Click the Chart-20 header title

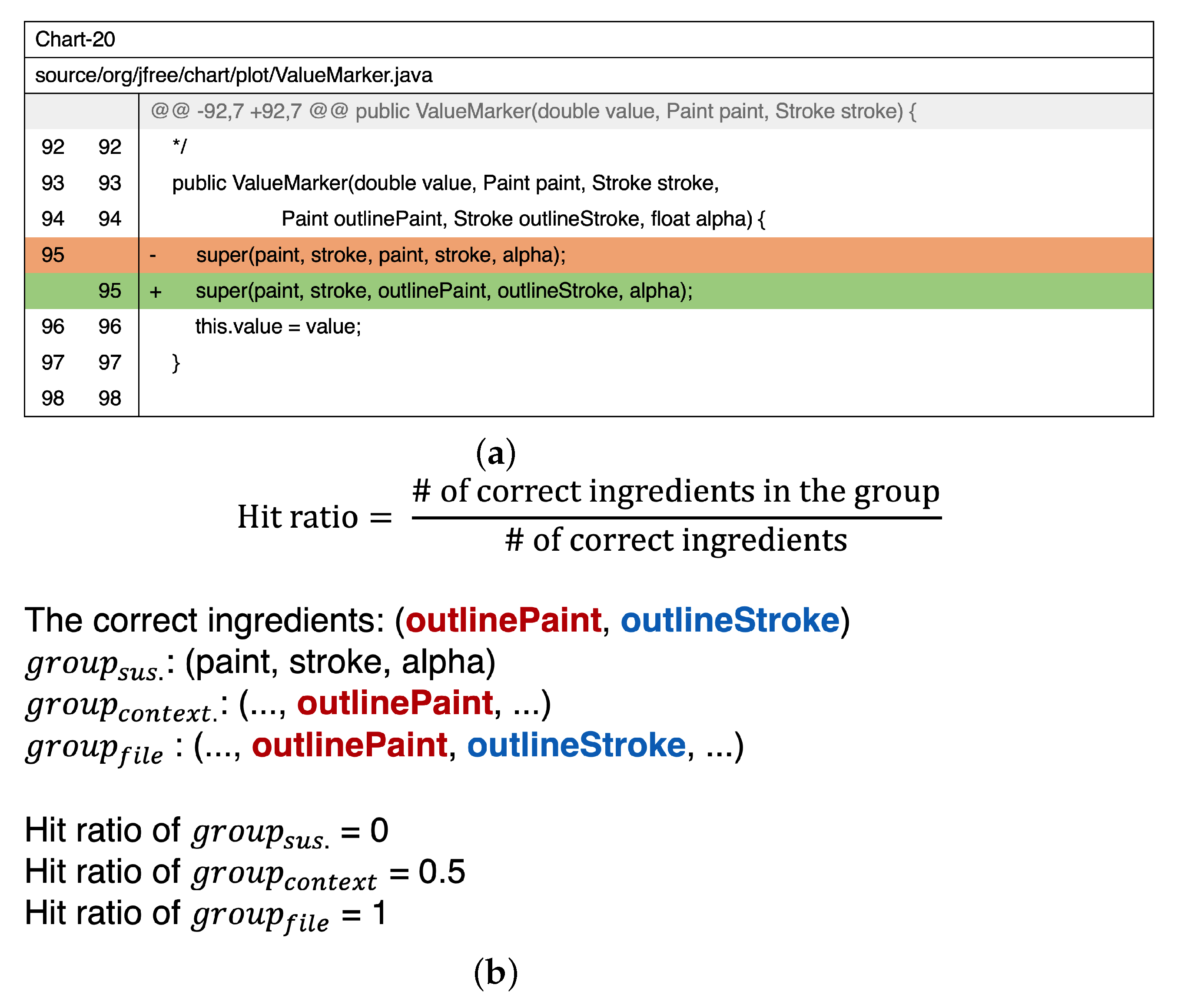pos(75,40)
